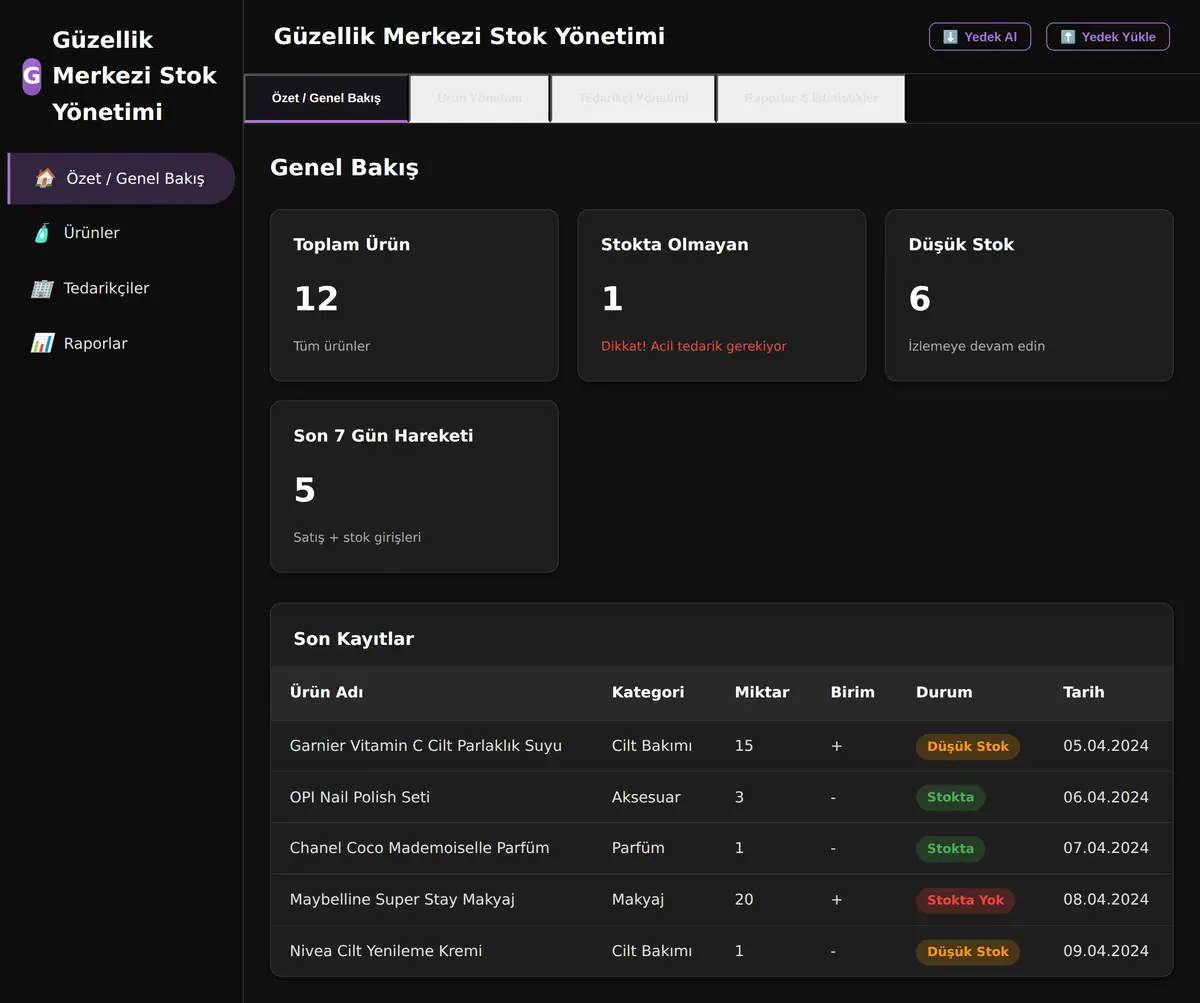Click the Stokta Yok badge for Maybelline
The image size is (1200, 1003).
[x=966, y=900]
